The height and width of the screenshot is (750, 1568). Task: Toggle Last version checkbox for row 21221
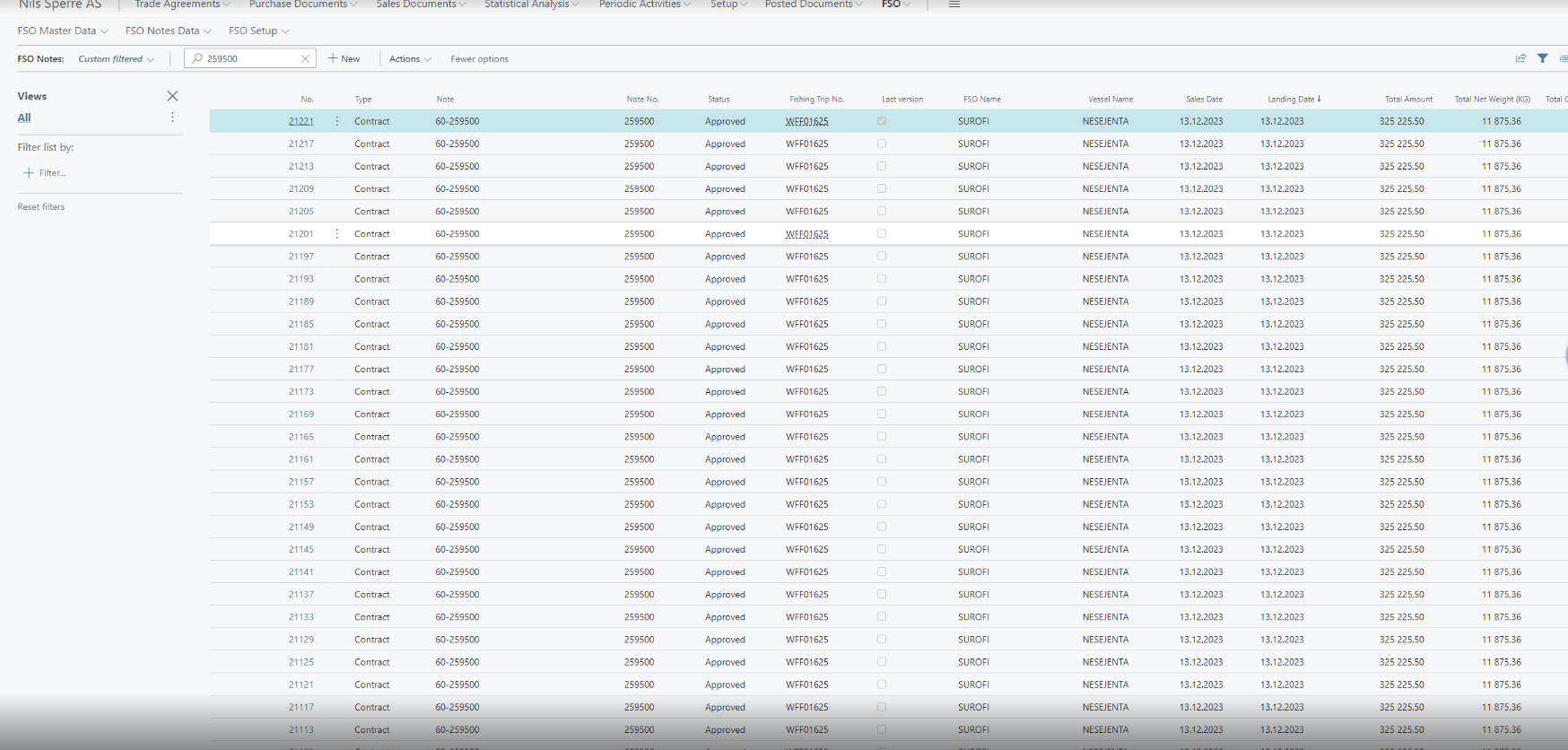click(x=882, y=121)
